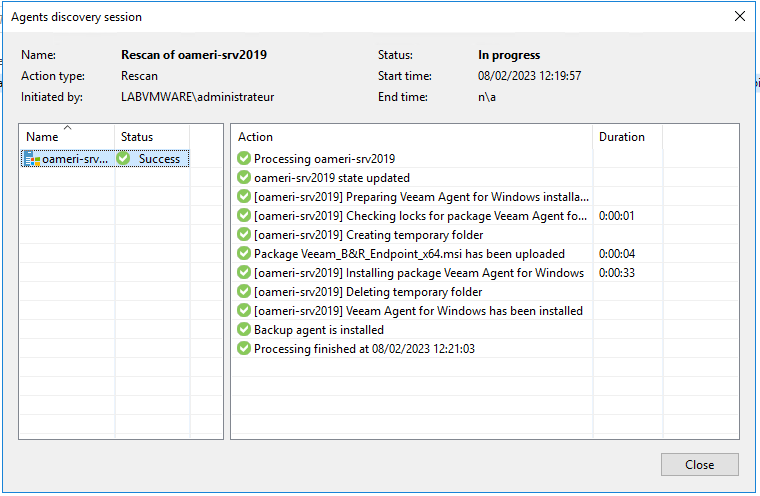Screen dimensions: 760x496
Task: Click success icon beside Package uploaded entry
Action: [x=244, y=253]
